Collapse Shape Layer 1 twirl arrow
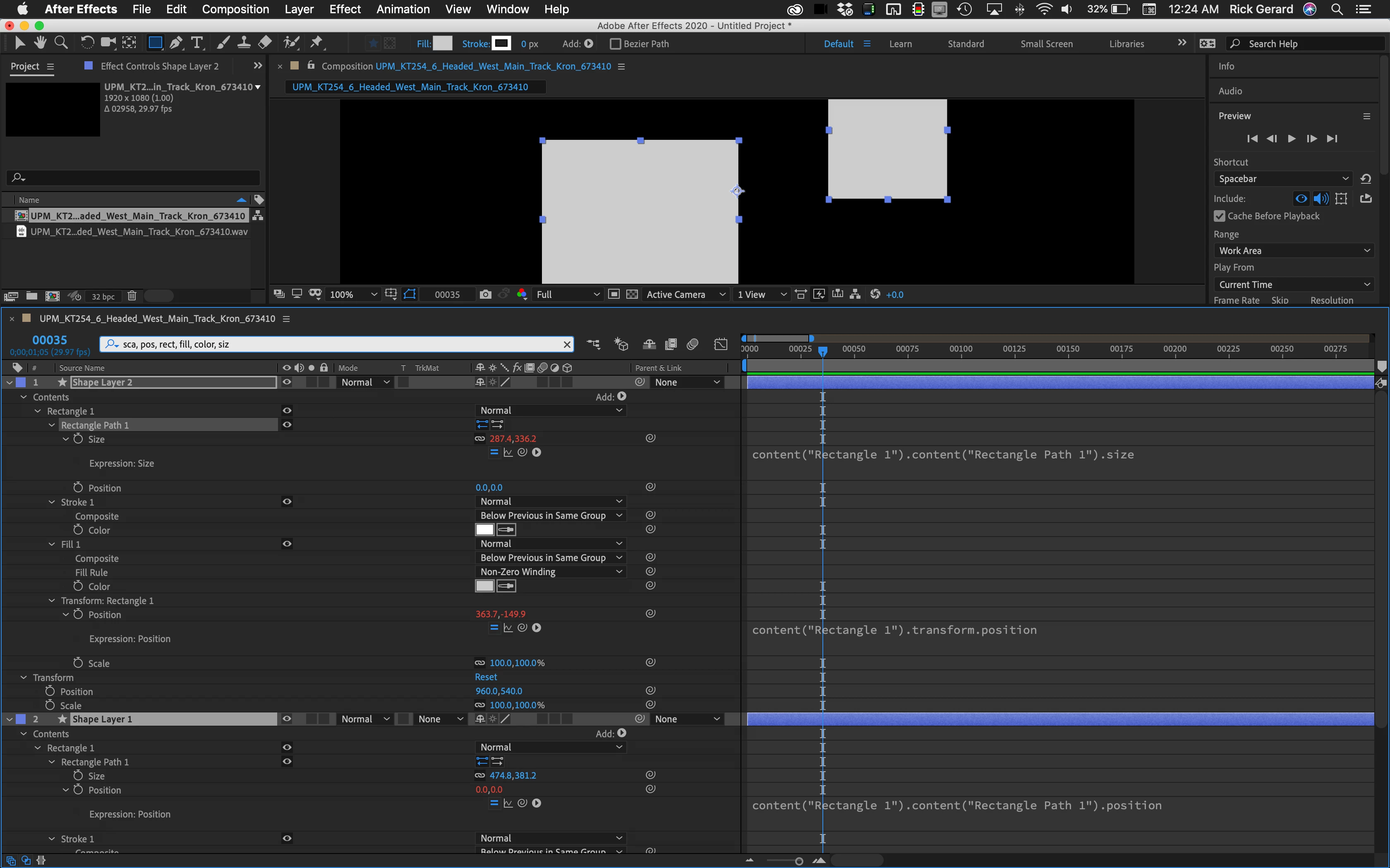1390x868 pixels. click(x=10, y=719)
